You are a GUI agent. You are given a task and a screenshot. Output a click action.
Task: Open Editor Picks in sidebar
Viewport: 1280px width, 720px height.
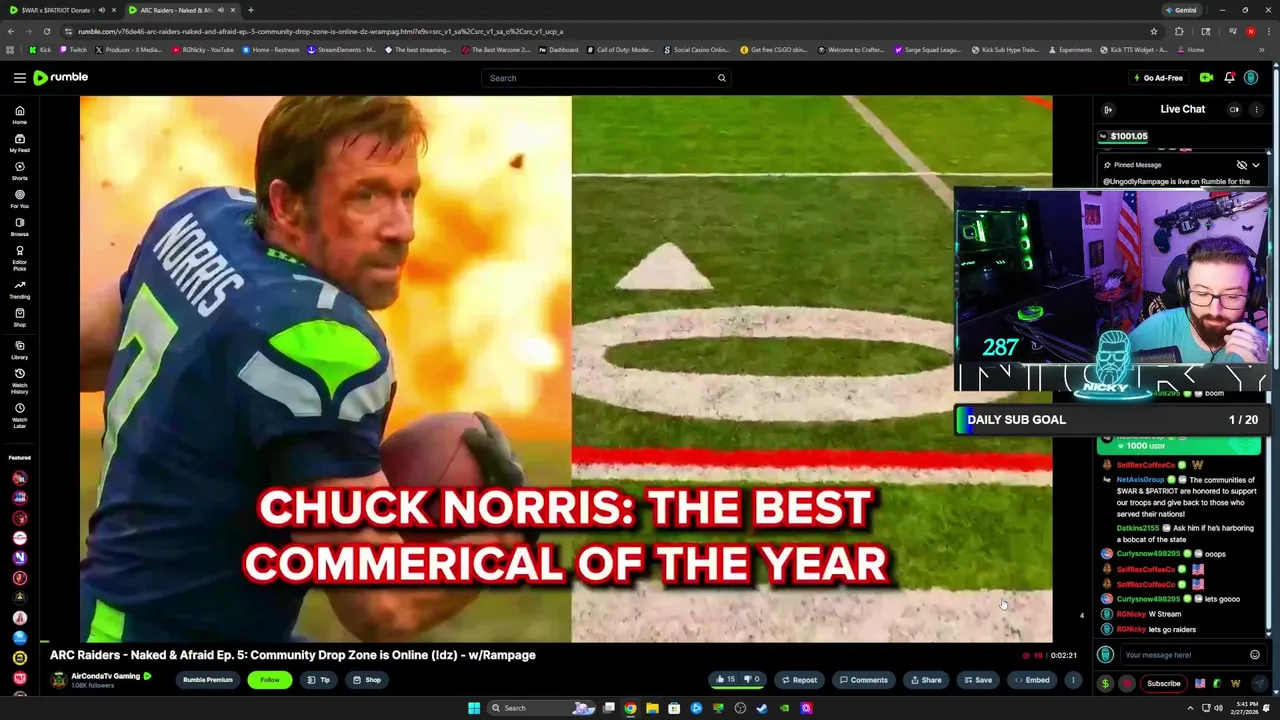pyautogui.click(x=19, y=258)
